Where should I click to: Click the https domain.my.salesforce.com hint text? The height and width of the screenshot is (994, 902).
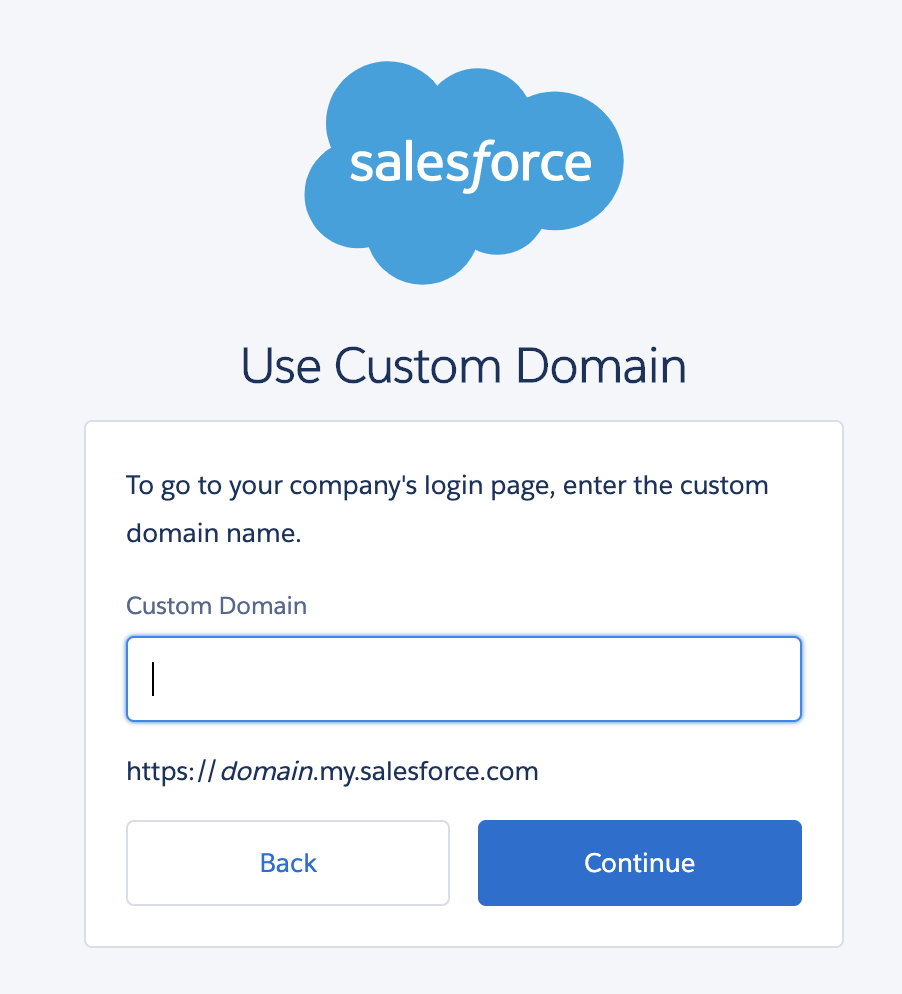pyautogui.click(x=332, y=771)
